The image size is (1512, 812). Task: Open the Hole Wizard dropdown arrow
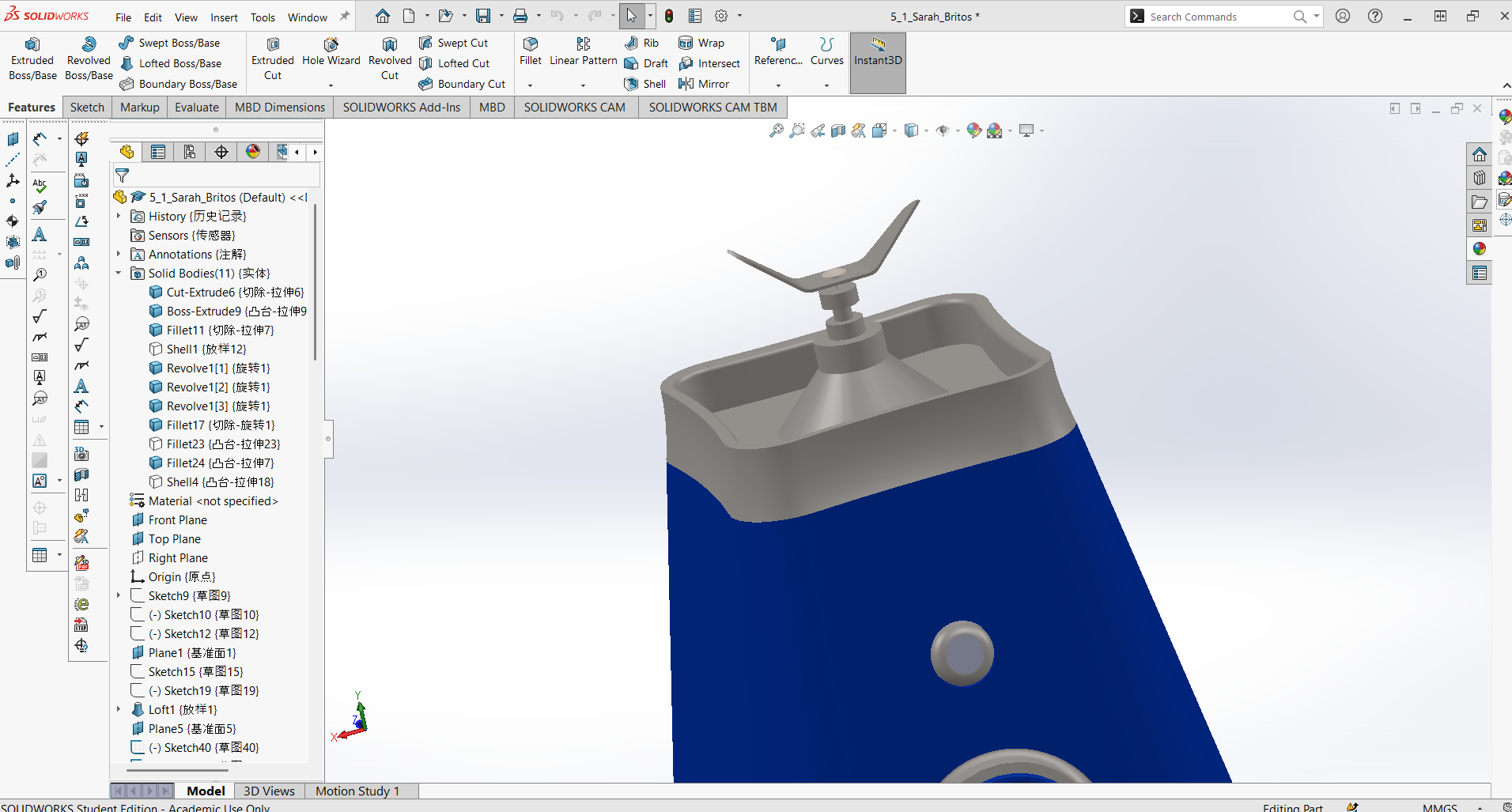coord(331,85)
